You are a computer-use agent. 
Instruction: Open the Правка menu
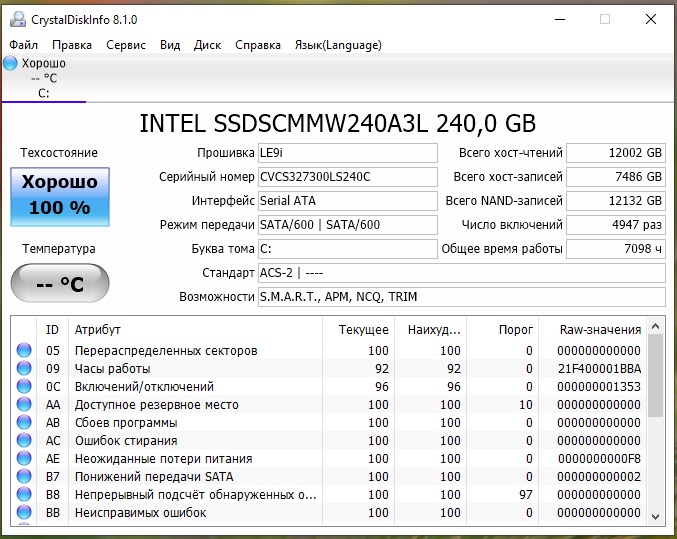72,45
